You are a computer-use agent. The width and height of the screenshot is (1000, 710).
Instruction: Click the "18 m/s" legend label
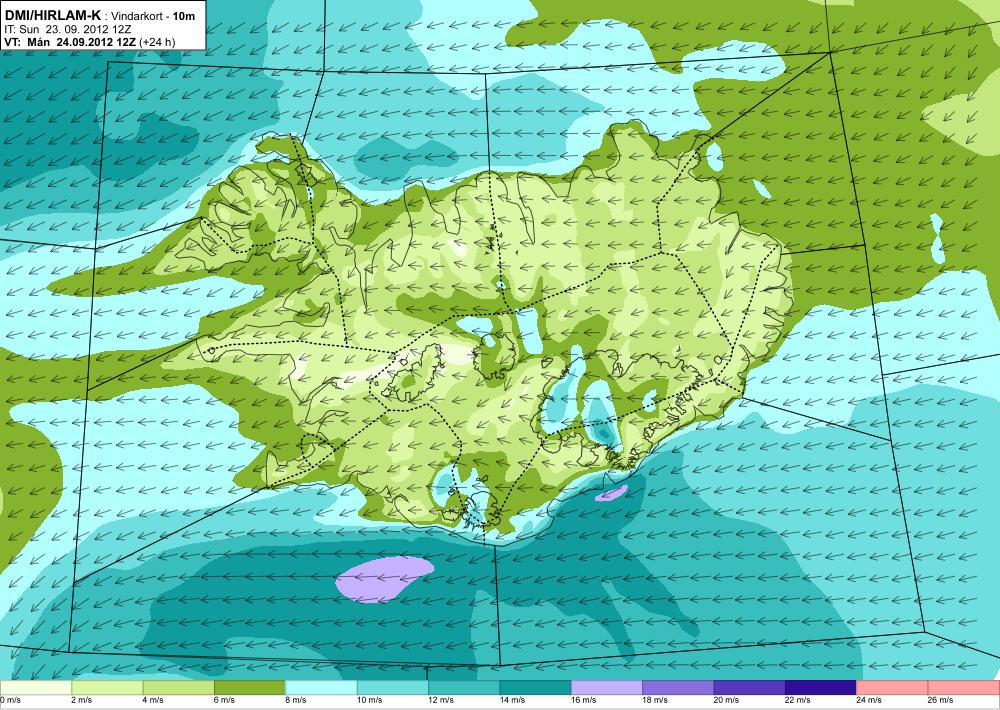point(656,700)
